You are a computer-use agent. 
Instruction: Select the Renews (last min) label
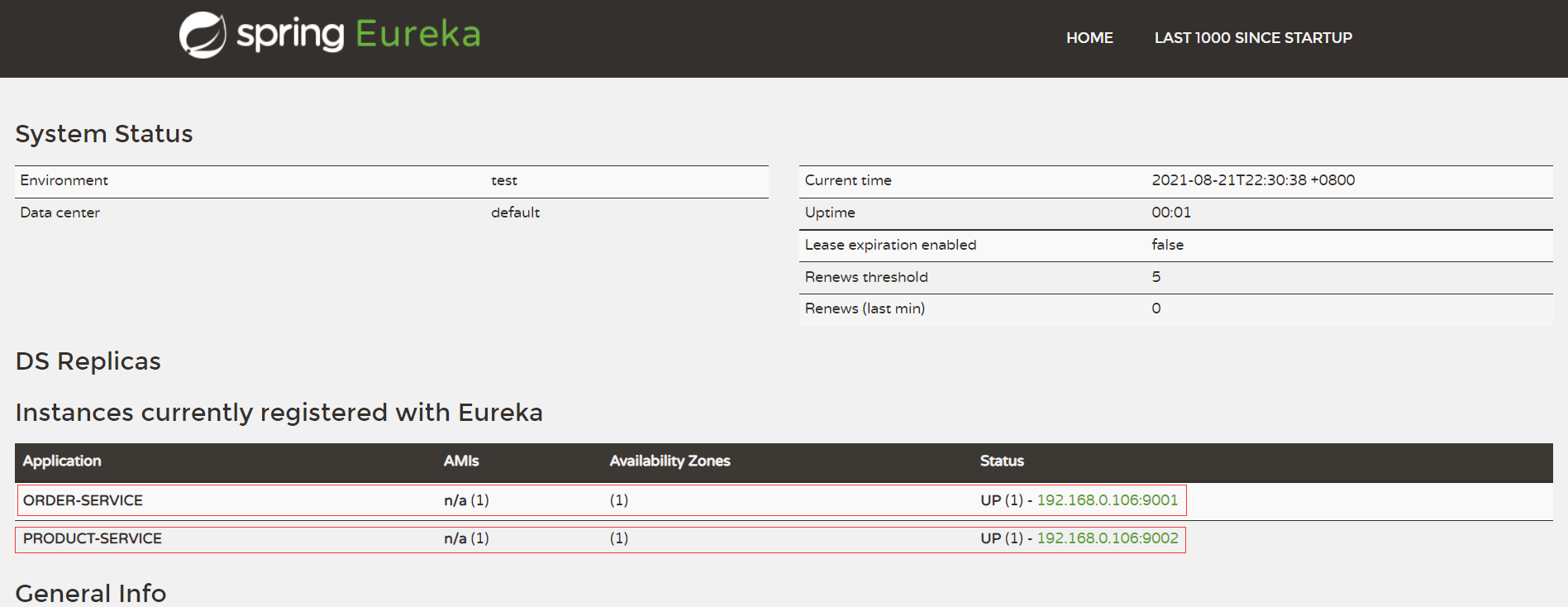[865, 308]
